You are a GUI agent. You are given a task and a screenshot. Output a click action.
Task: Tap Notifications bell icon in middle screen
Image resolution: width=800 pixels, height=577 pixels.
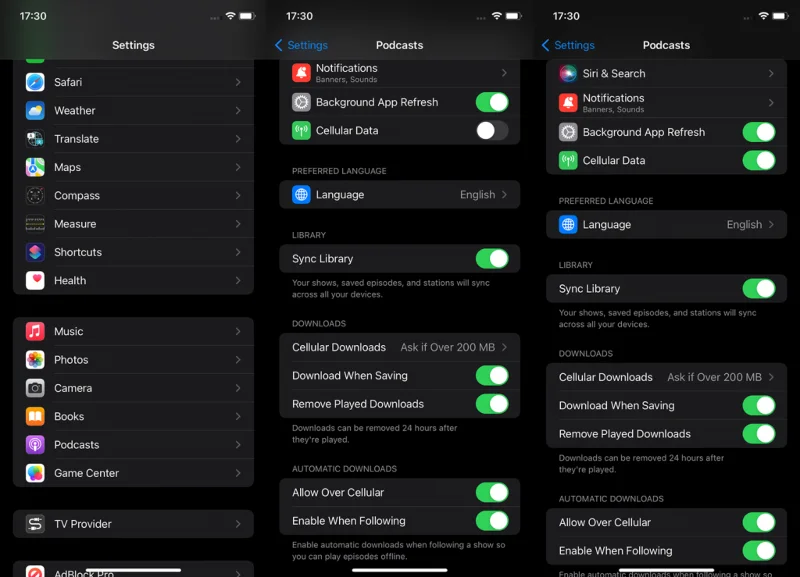click(302, 73)
